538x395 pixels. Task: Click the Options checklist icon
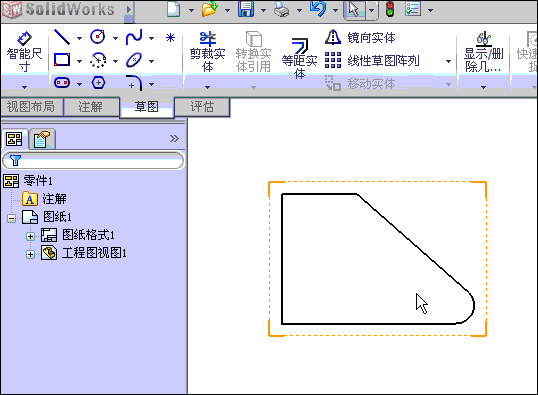413,9
